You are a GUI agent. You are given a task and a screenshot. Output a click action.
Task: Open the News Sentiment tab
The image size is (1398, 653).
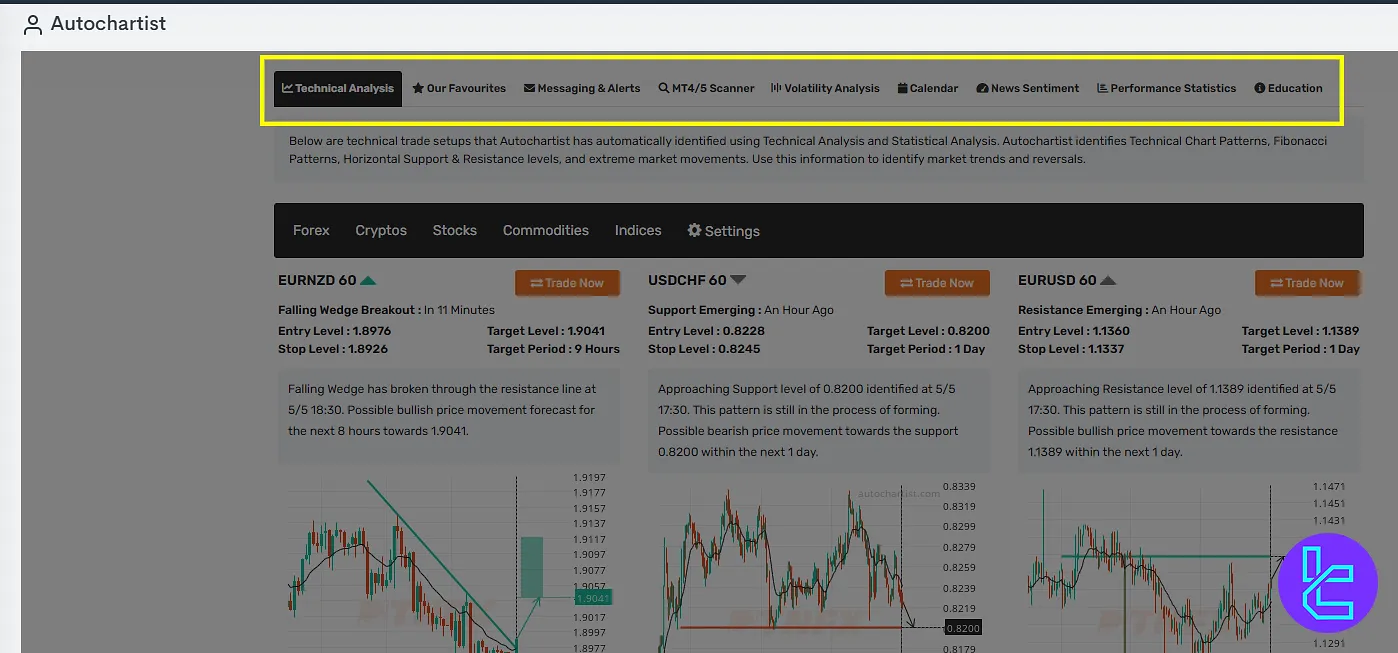pyautogui.click(x=1028, y=88)
